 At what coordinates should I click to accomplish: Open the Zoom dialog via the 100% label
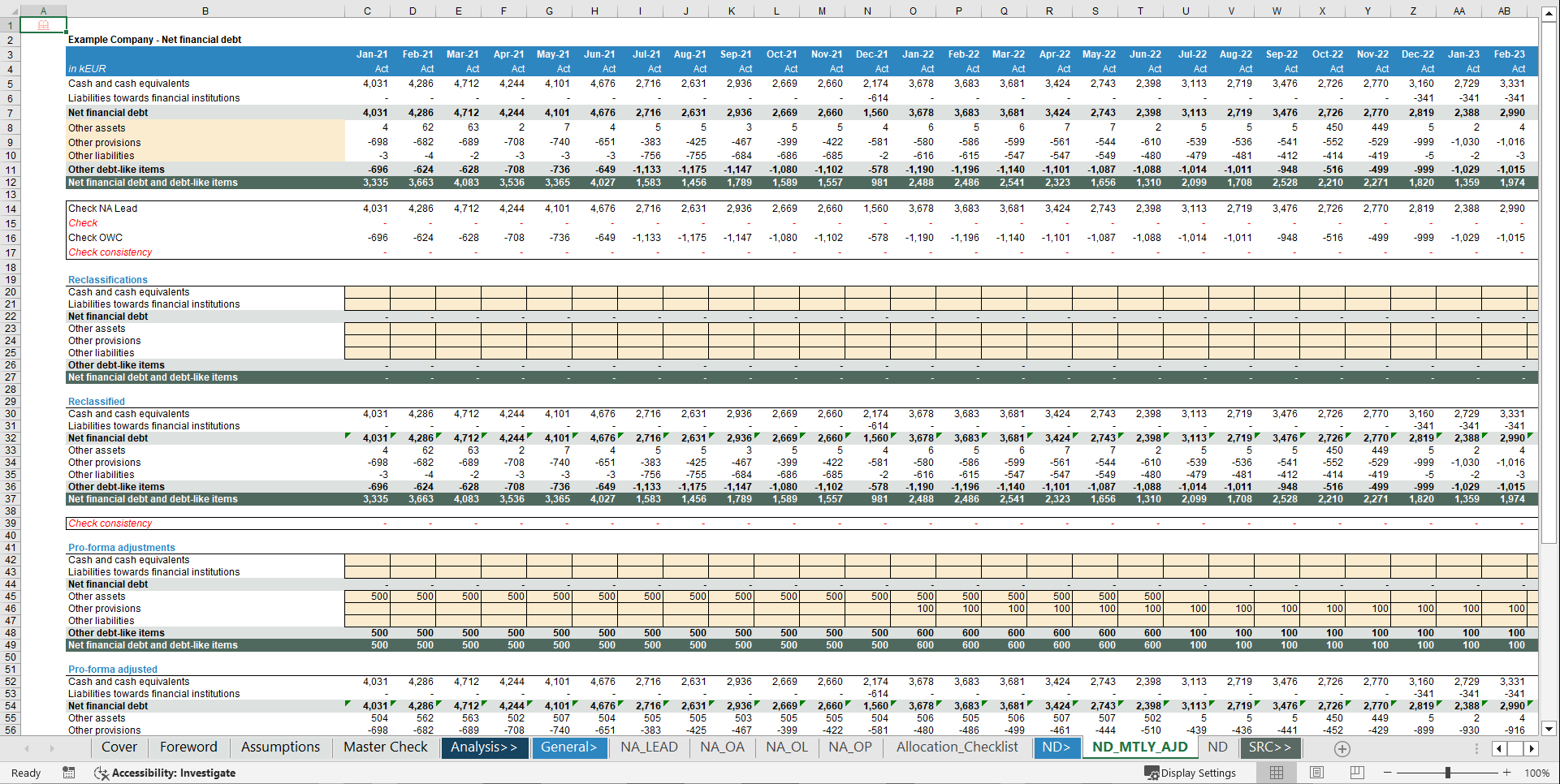pyautogui.click(x=1537, y=773)
